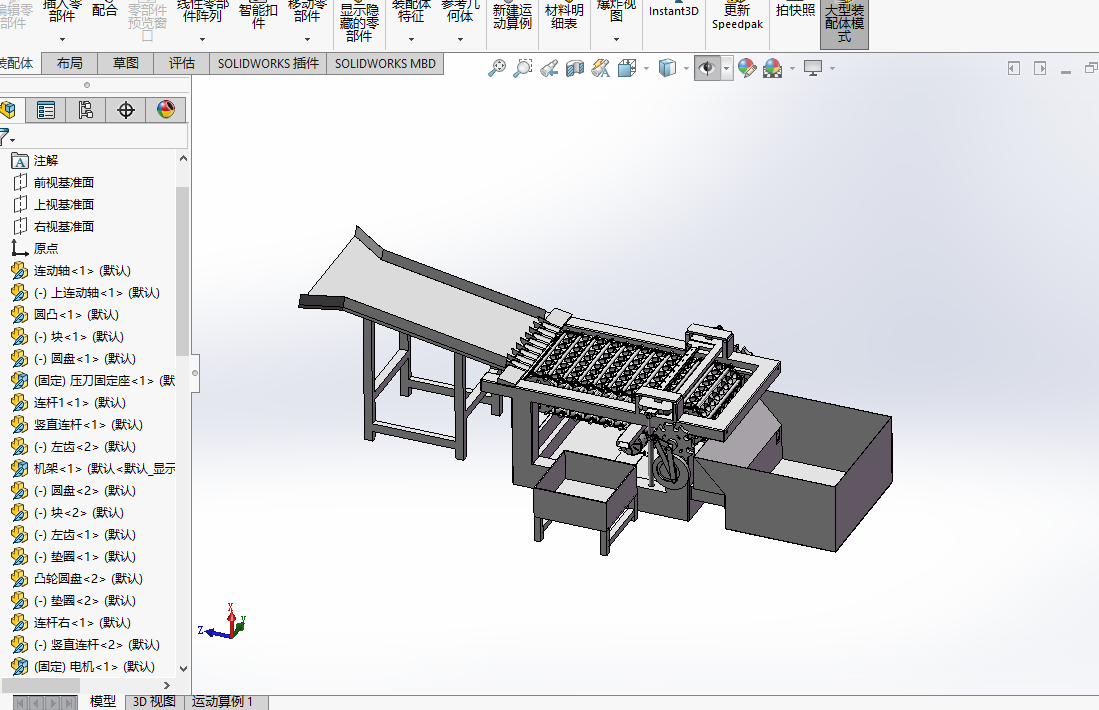Open the ConfigurationManager panel tab

(86, 110)
